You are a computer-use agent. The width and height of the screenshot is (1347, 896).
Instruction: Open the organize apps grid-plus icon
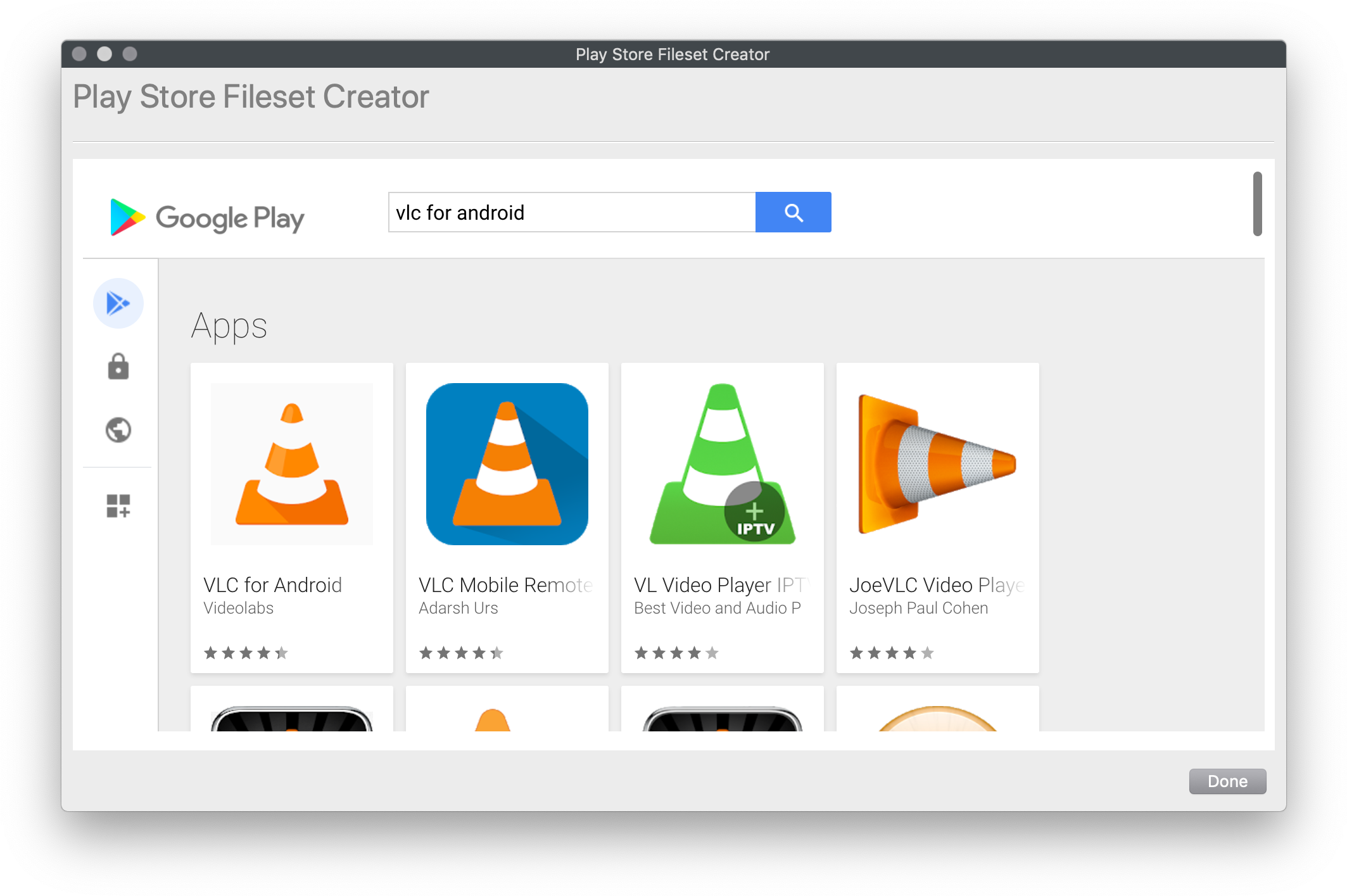point(118,506)
